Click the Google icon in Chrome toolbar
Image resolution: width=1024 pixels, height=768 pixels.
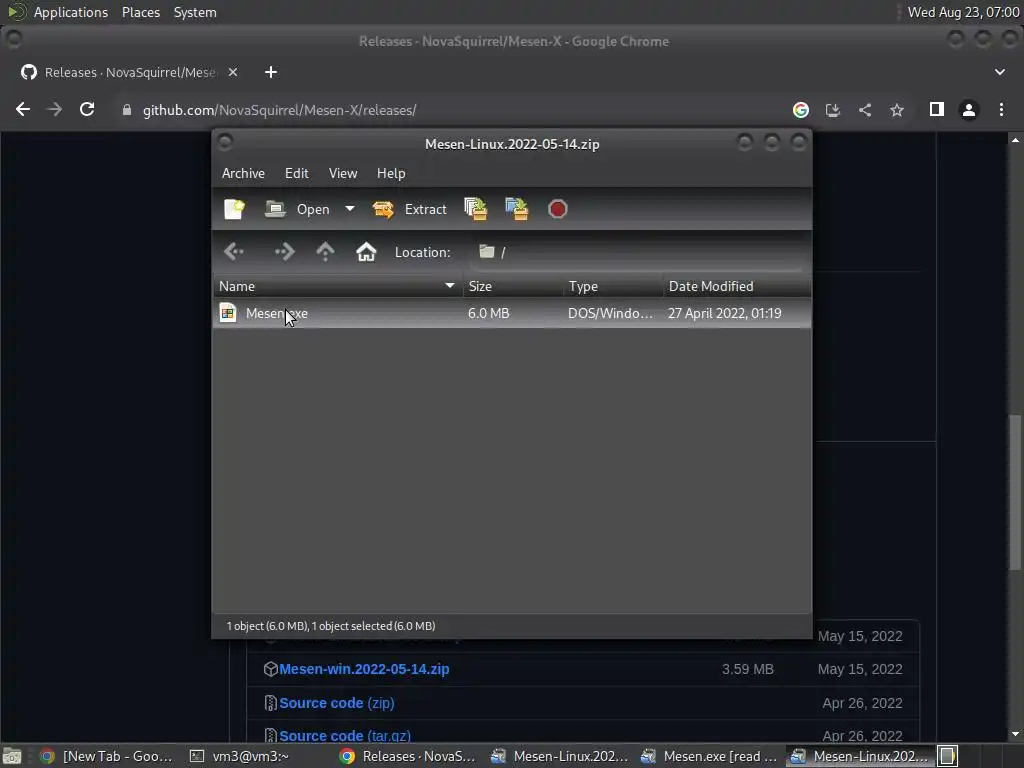pyautogui.click(x=801, y=110)
